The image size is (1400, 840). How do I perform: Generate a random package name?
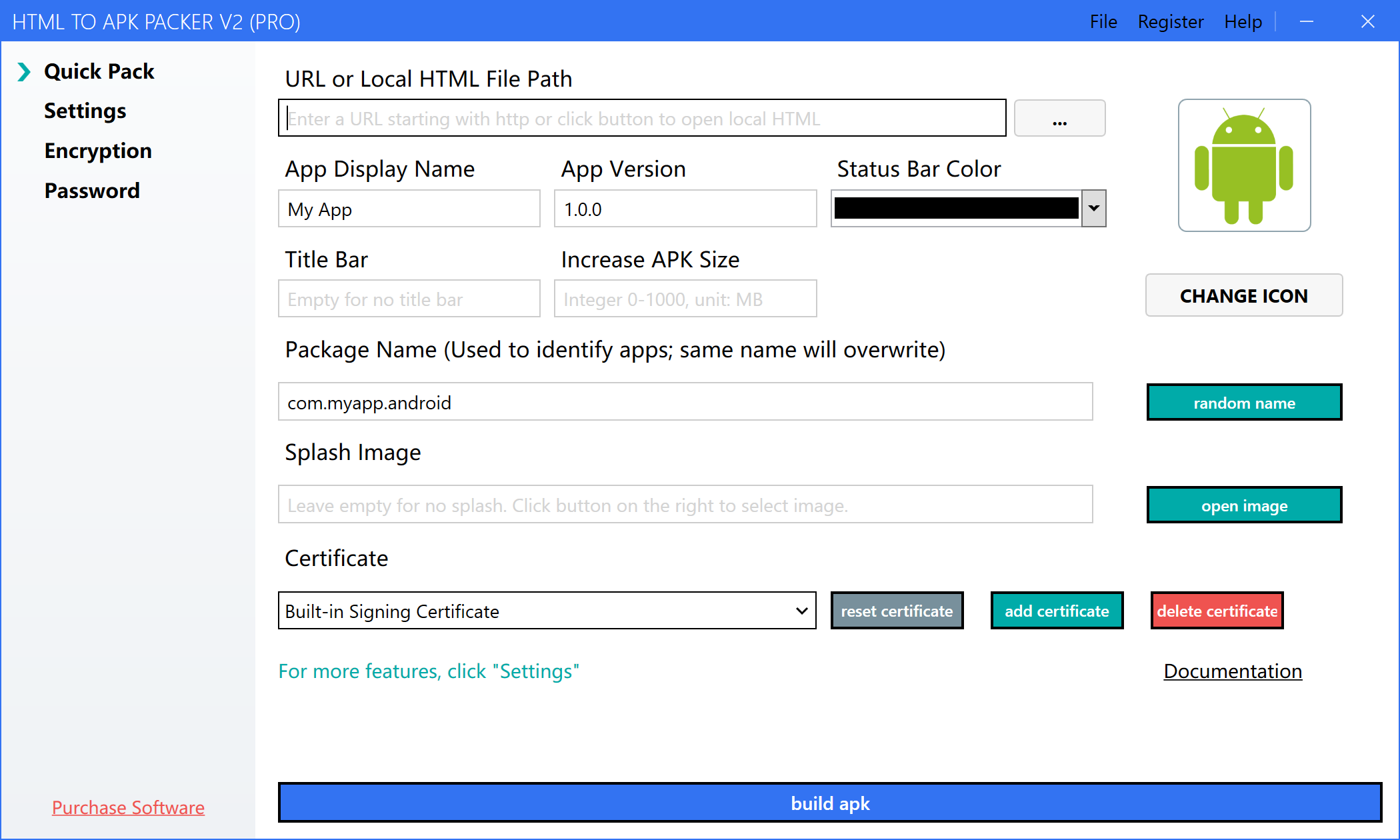[x=1244, y=402]
